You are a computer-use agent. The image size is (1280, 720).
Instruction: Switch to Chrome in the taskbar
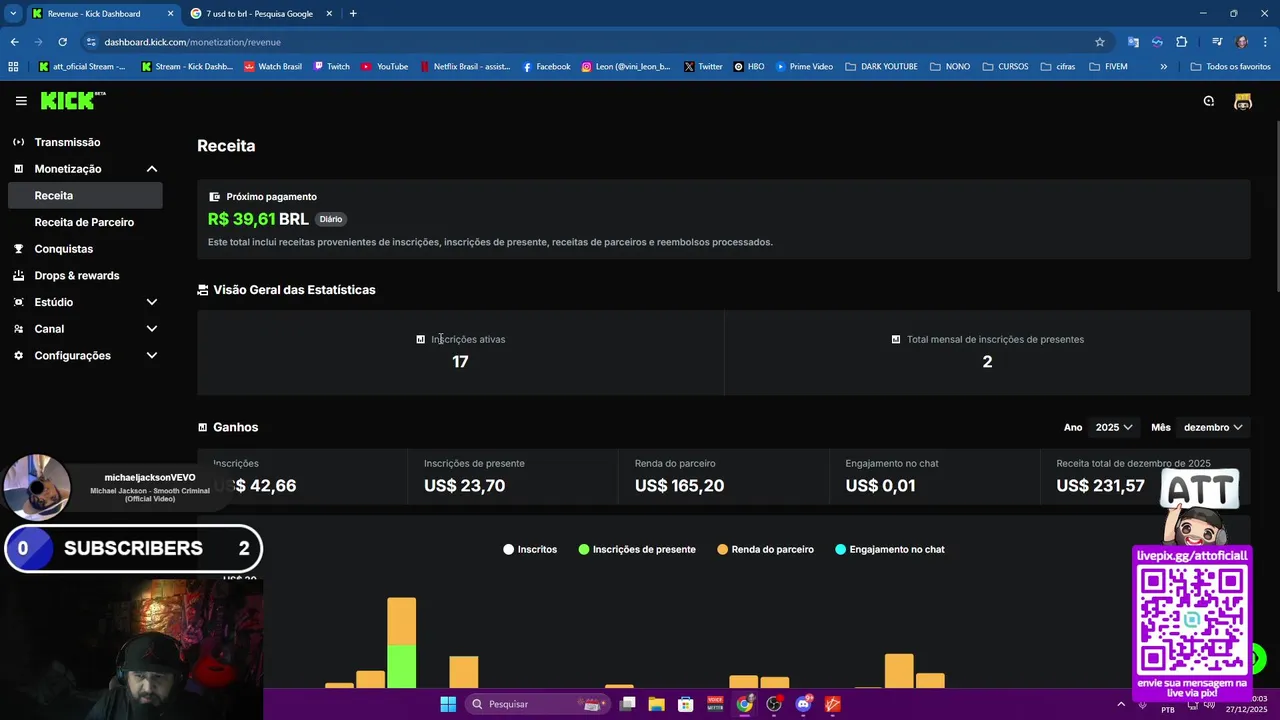(x=745, y=704)
